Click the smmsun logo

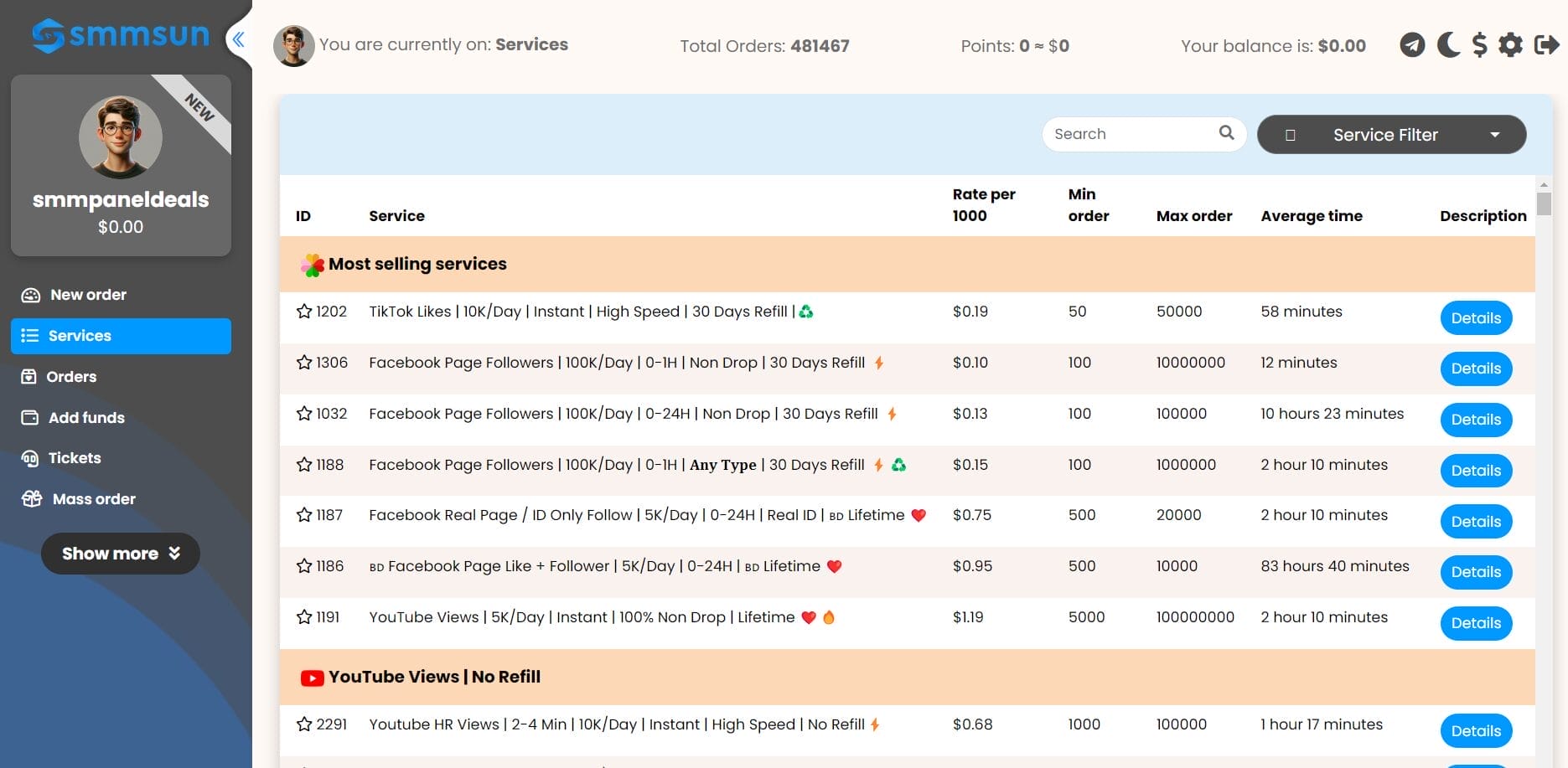[x=121, y=35]
